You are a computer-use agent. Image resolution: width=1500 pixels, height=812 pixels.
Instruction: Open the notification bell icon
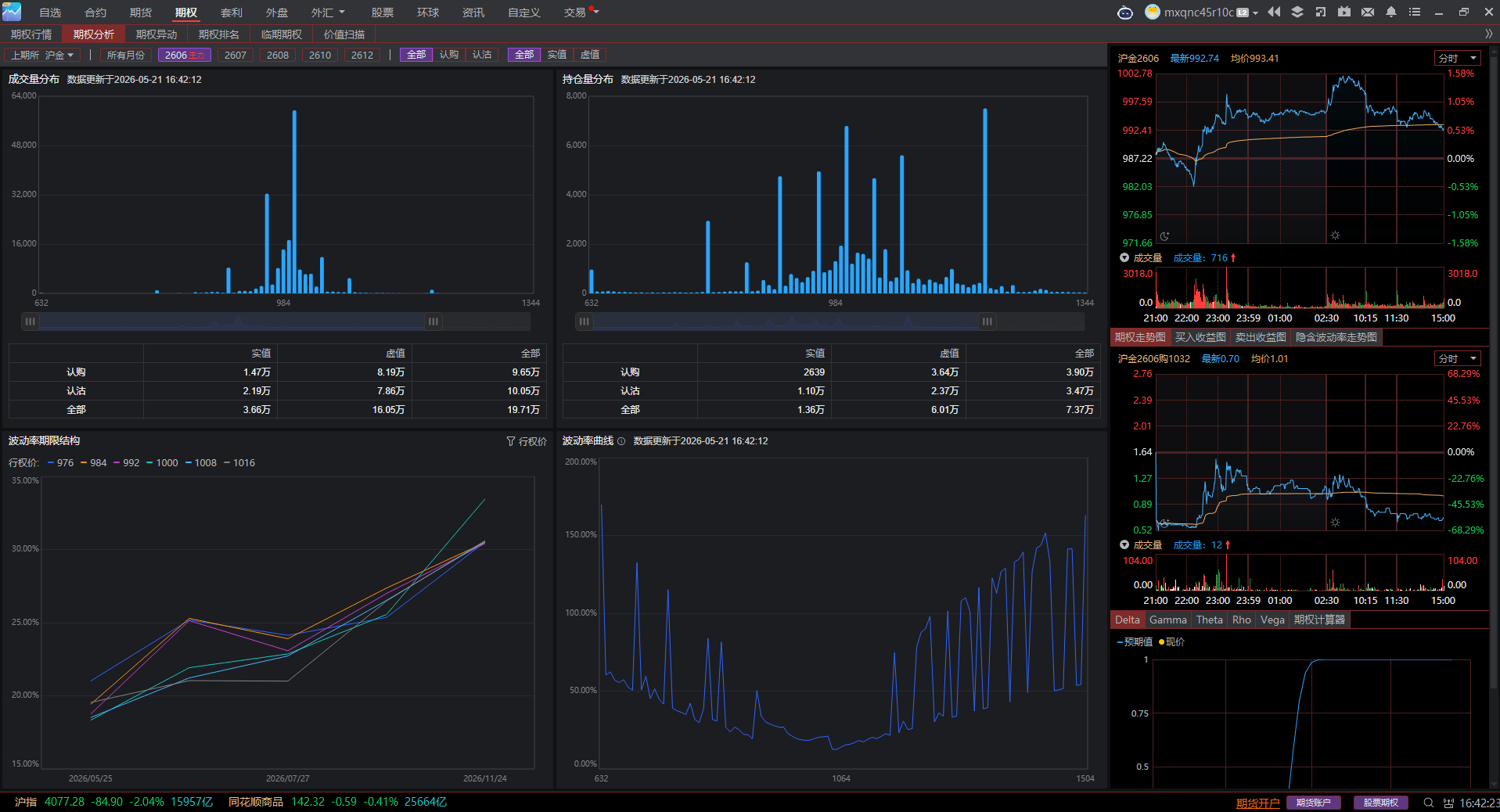[1391, 12]
